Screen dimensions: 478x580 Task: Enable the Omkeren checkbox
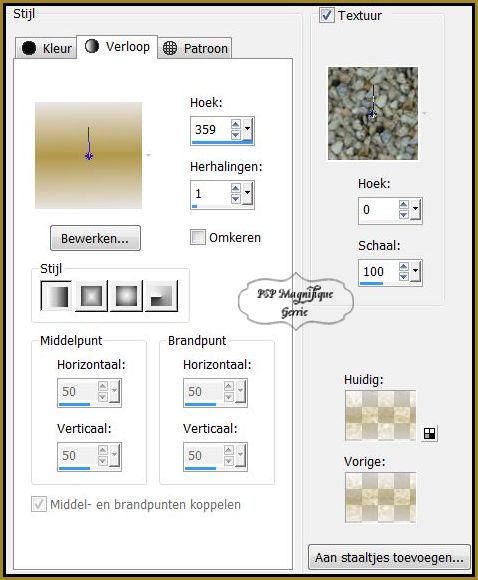[198, 237]
